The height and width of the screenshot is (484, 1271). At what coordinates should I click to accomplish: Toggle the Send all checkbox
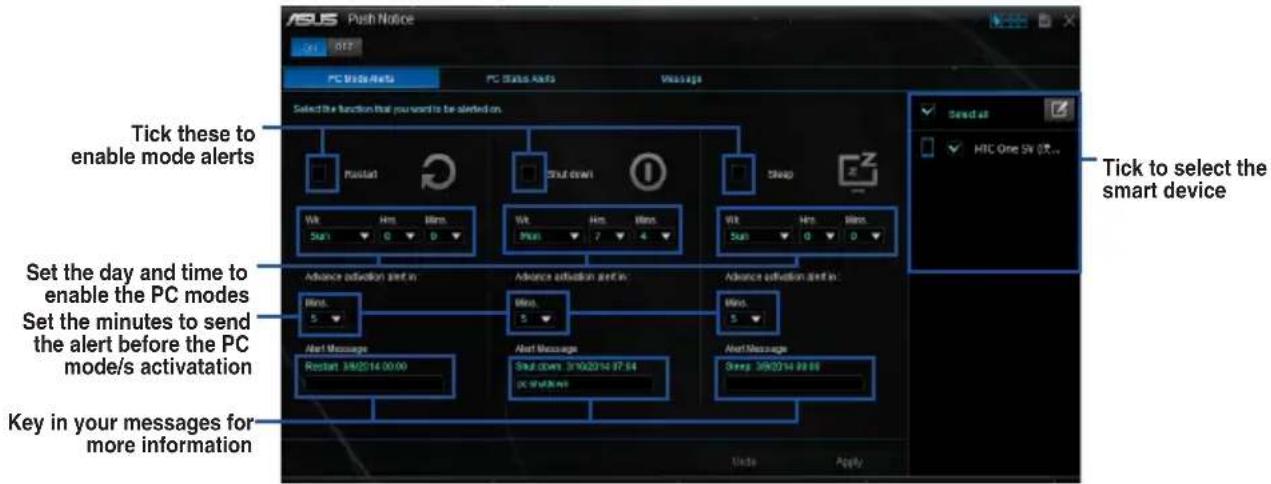(926, 112)
